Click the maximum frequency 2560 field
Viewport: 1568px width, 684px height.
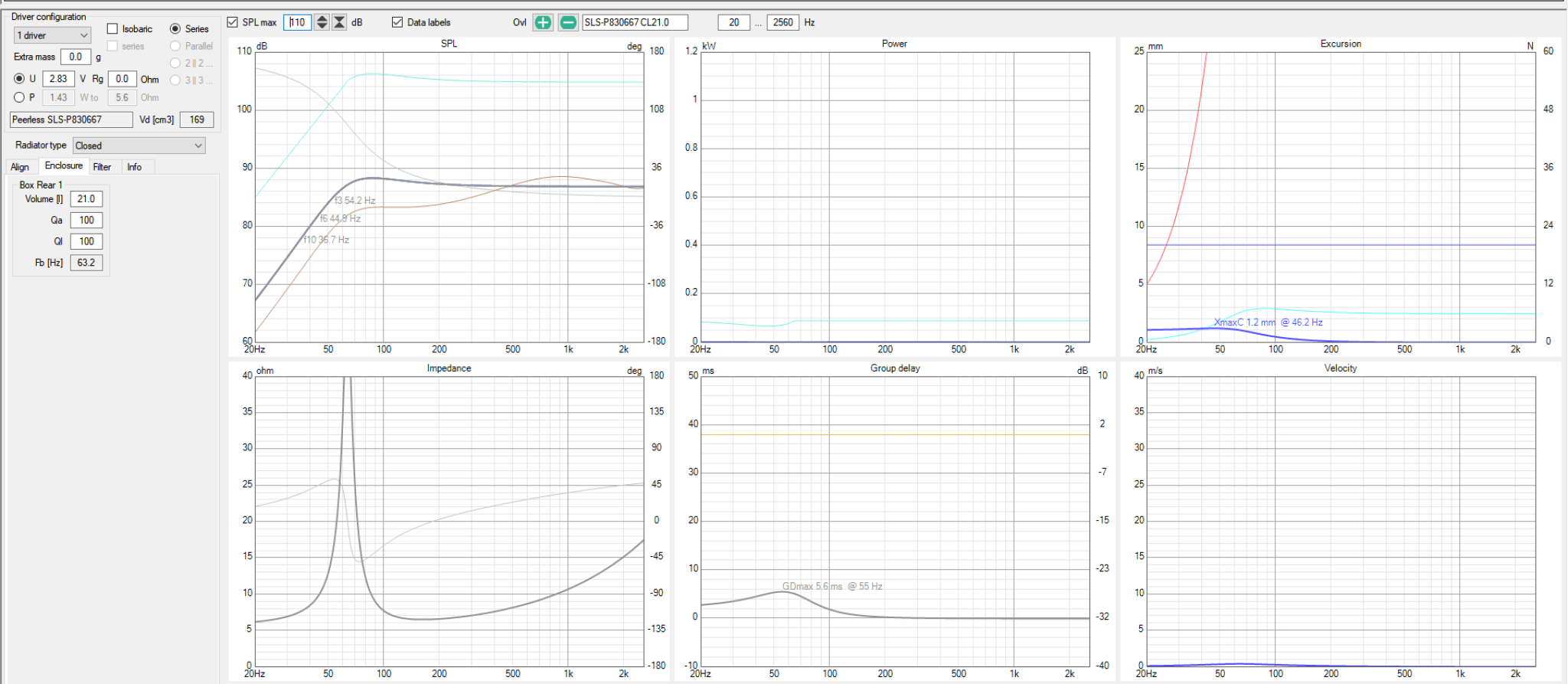(783, 22)
